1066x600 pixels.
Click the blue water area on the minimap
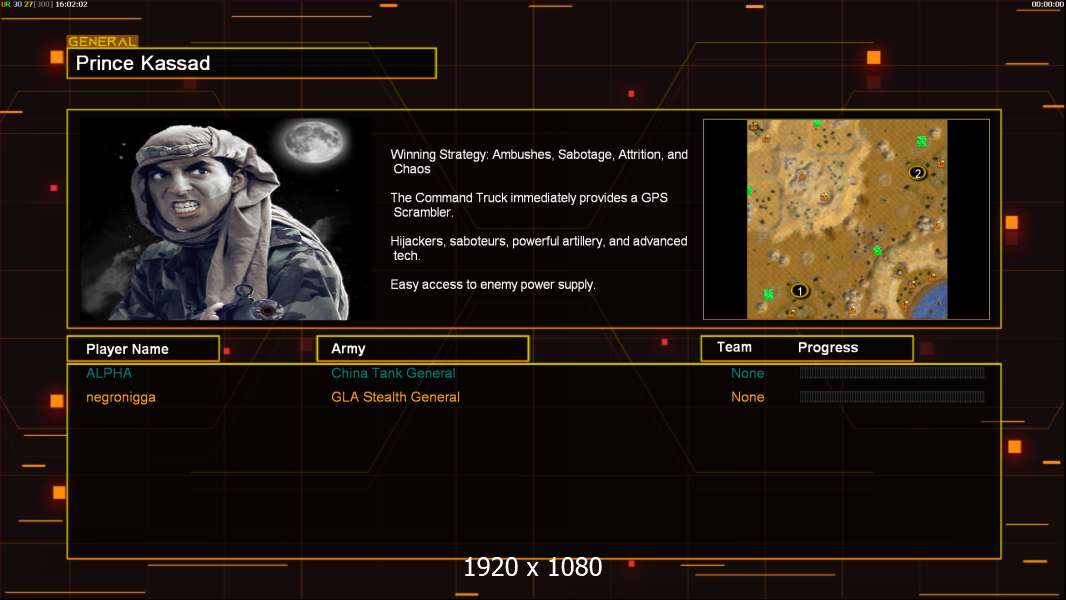(929, 302)
